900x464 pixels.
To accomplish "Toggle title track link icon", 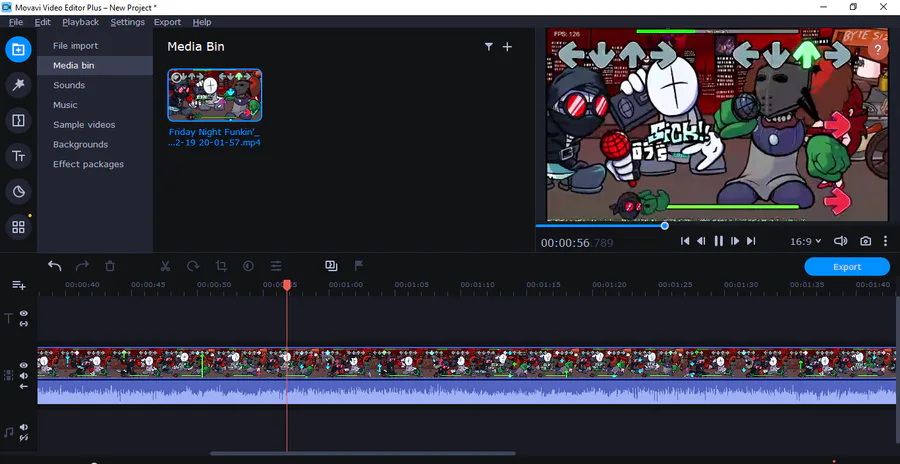I will tap(24, 324).
